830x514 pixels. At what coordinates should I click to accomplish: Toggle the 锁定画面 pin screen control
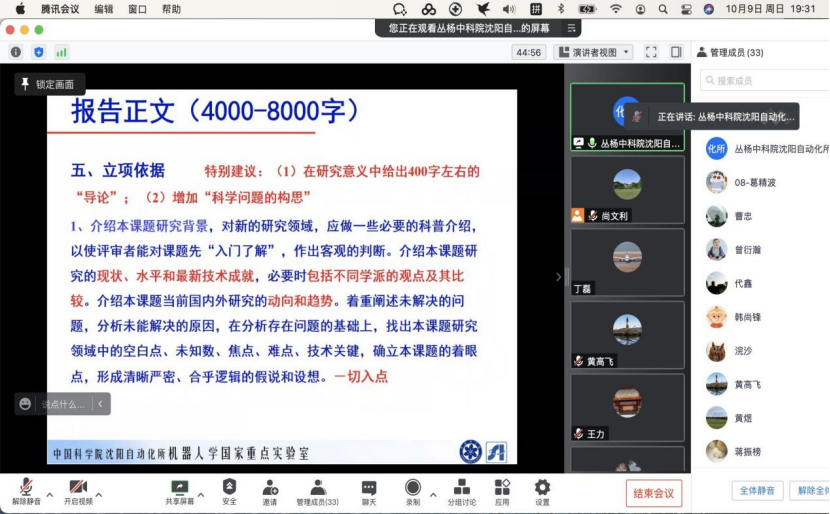[50, 85]
